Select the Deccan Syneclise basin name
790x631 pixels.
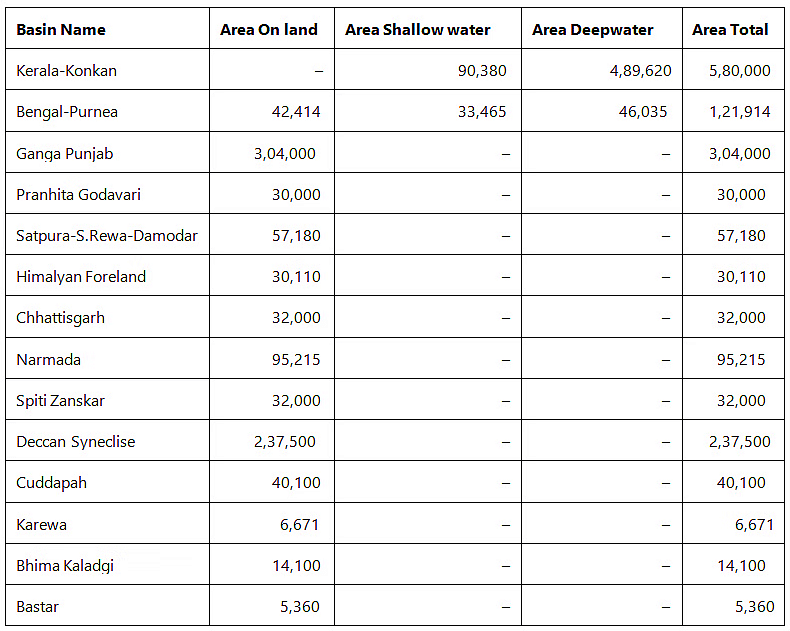point(76,441)
